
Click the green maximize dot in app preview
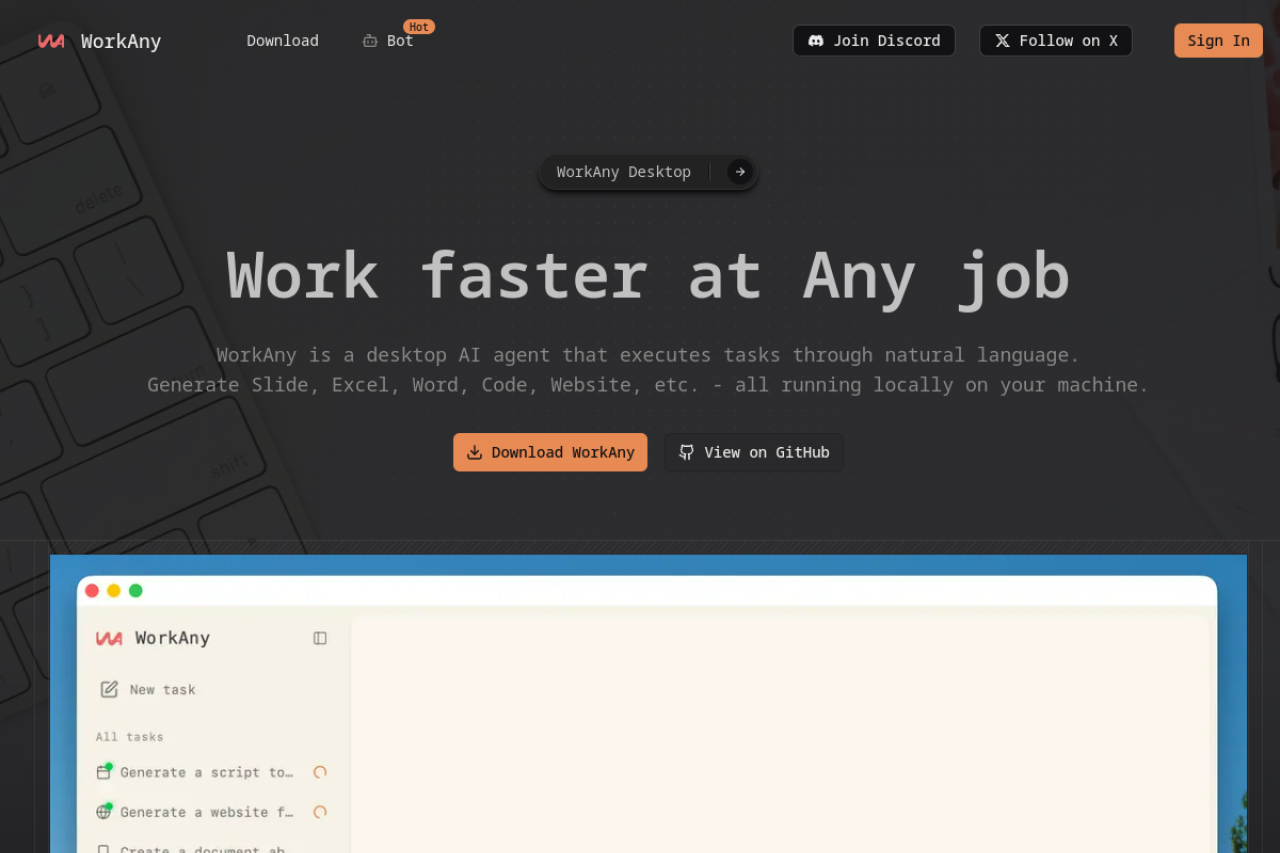[136, 591]
